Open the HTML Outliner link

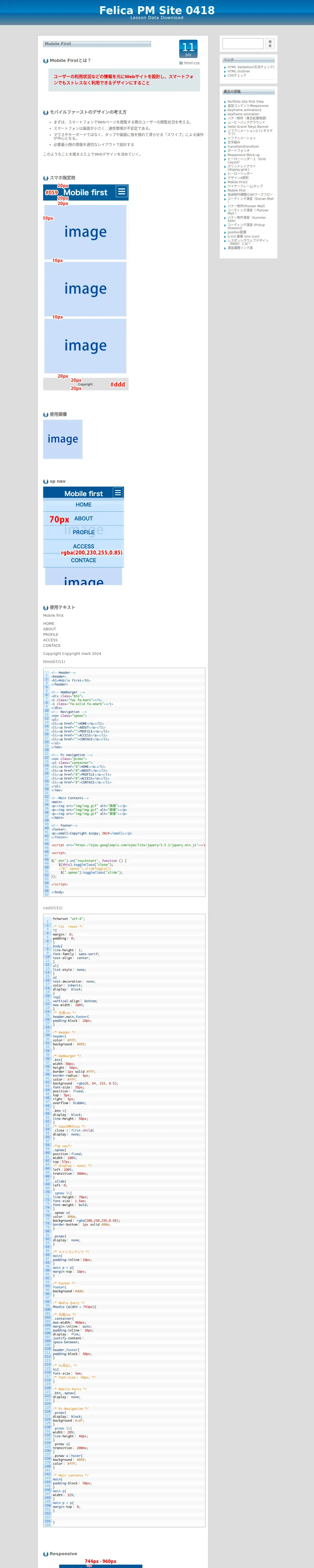(x=238, y=71)
